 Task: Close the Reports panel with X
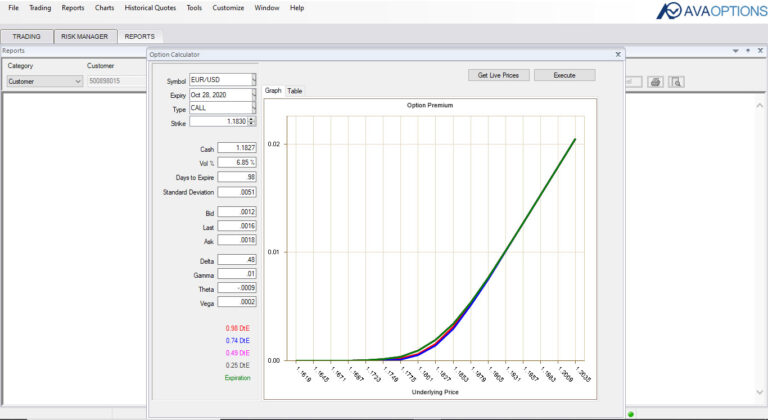(760, 50)
